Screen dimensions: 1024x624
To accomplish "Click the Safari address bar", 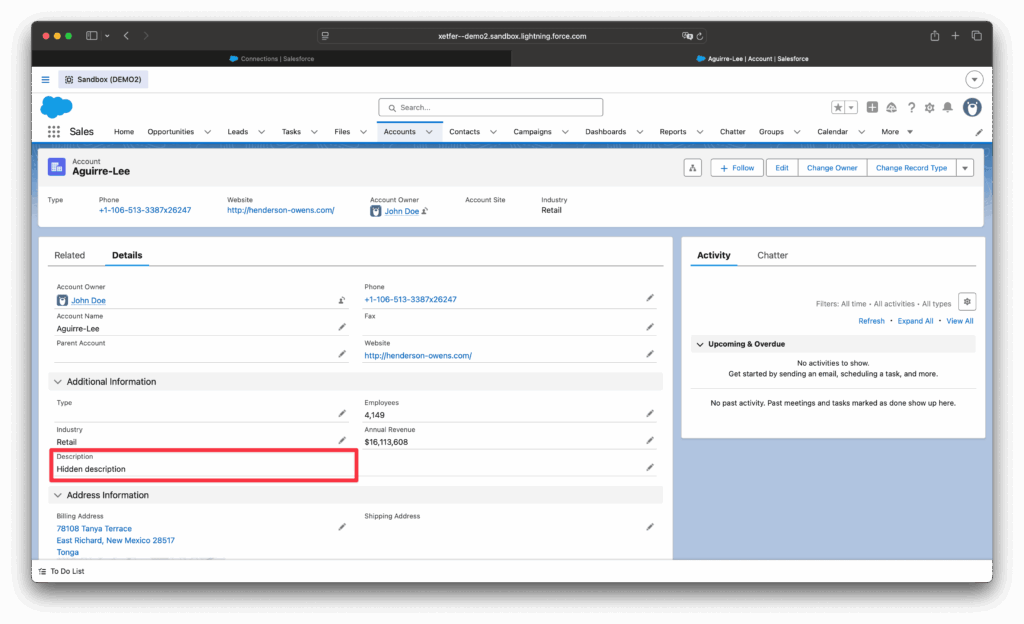I will (x=512, y=36).
